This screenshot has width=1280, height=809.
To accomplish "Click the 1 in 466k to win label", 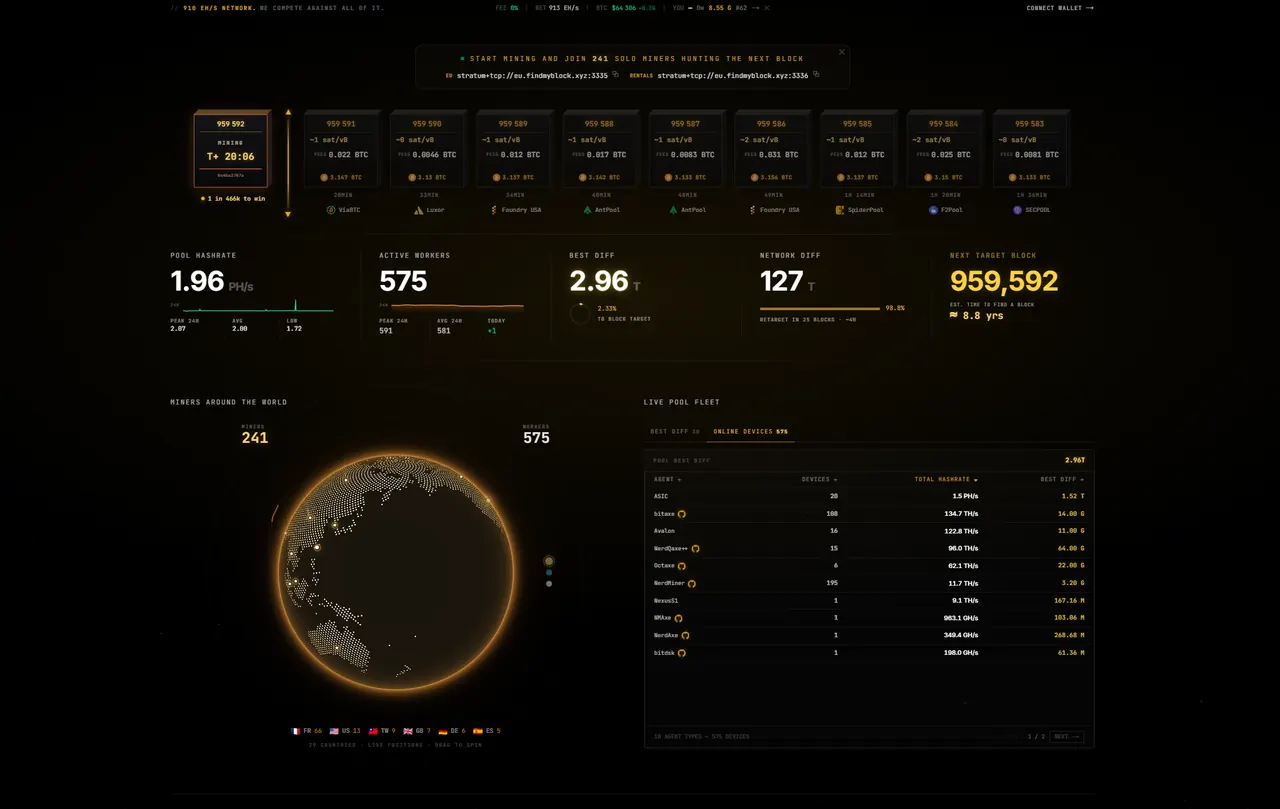I will click(x=232, y=199).
